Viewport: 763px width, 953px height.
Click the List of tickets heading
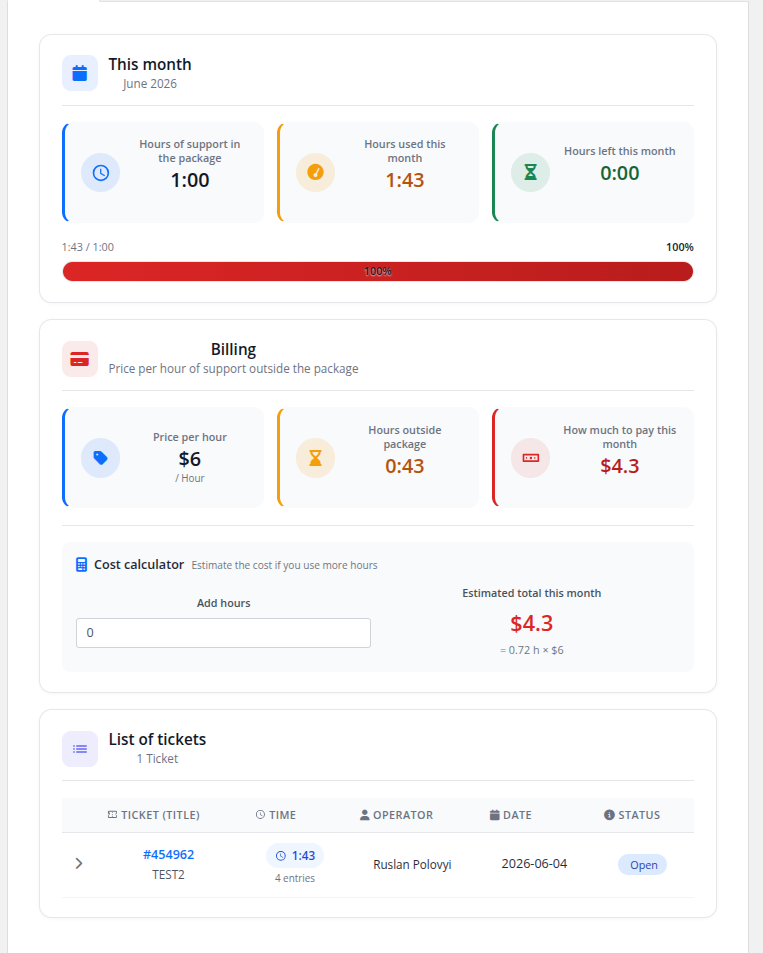[x=157, y=739]
